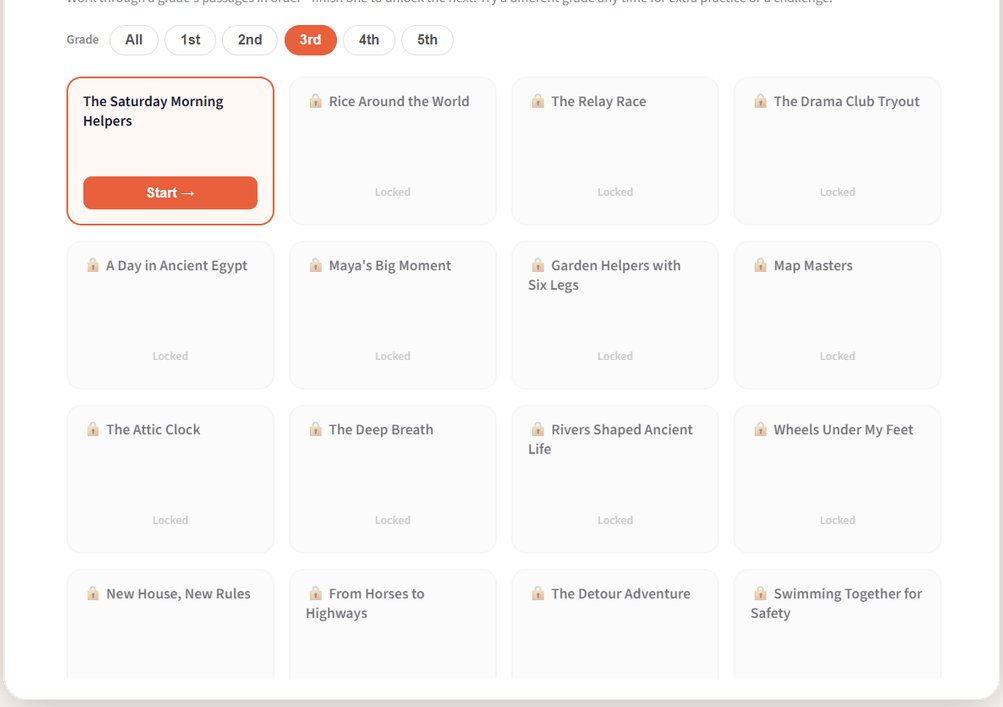Click the Garden Helpers with Six Legs title

(x=604, y=275)
